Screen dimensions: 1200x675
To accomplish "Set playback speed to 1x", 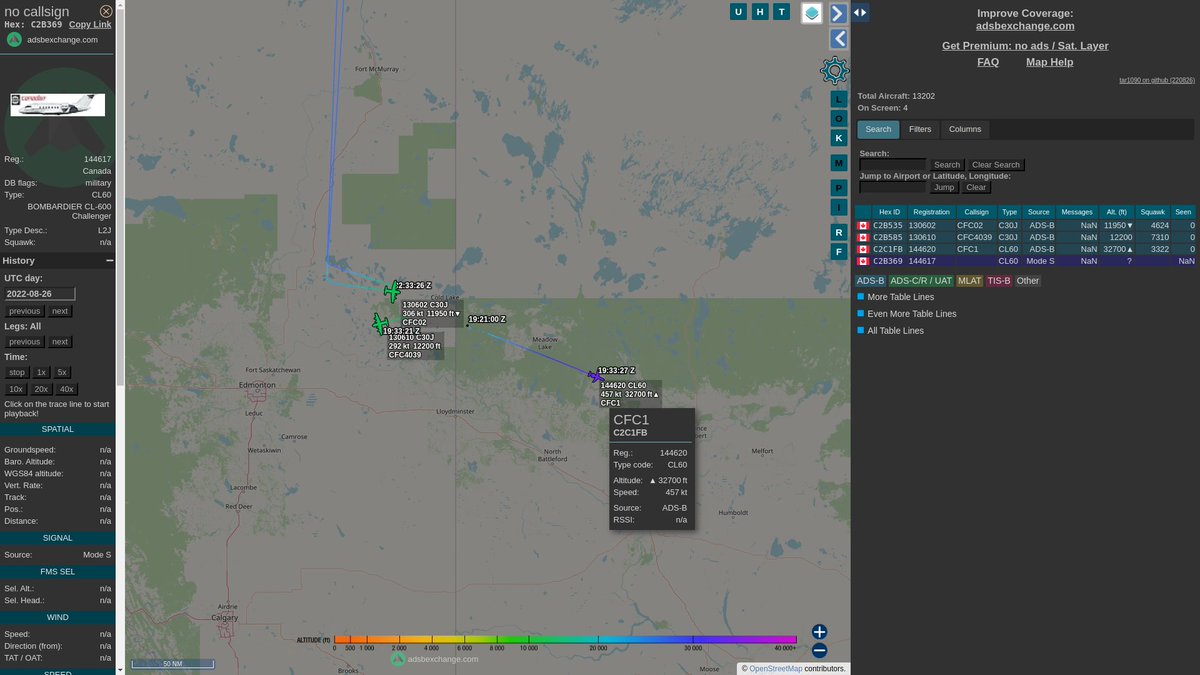I will point(41,372).
